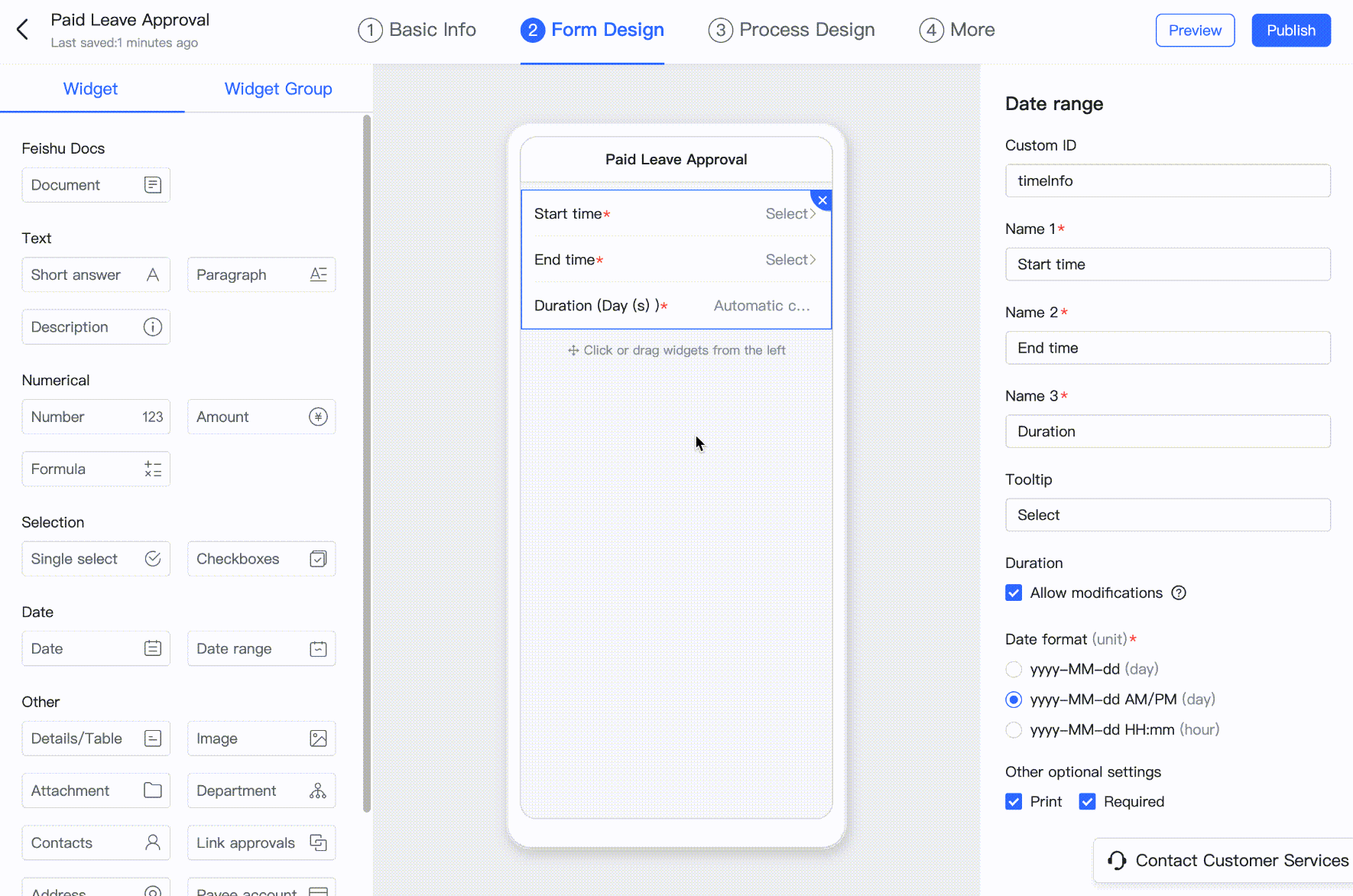Add the Link approvals widget
This screenshot has width=1353, height=896.
261,843
